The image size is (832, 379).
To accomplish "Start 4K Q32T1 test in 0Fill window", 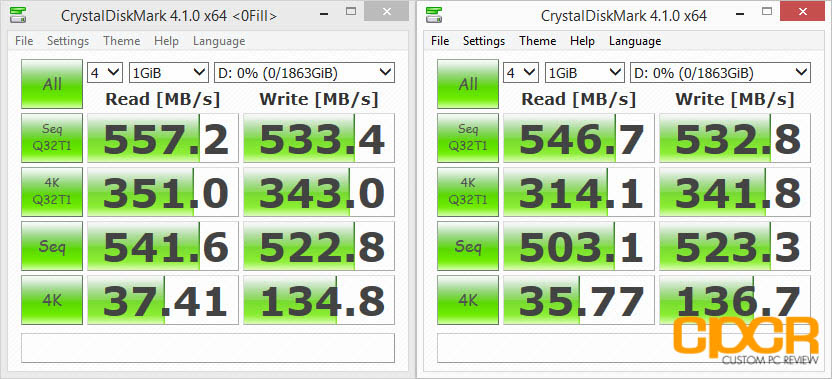I will tap(52, 192).
